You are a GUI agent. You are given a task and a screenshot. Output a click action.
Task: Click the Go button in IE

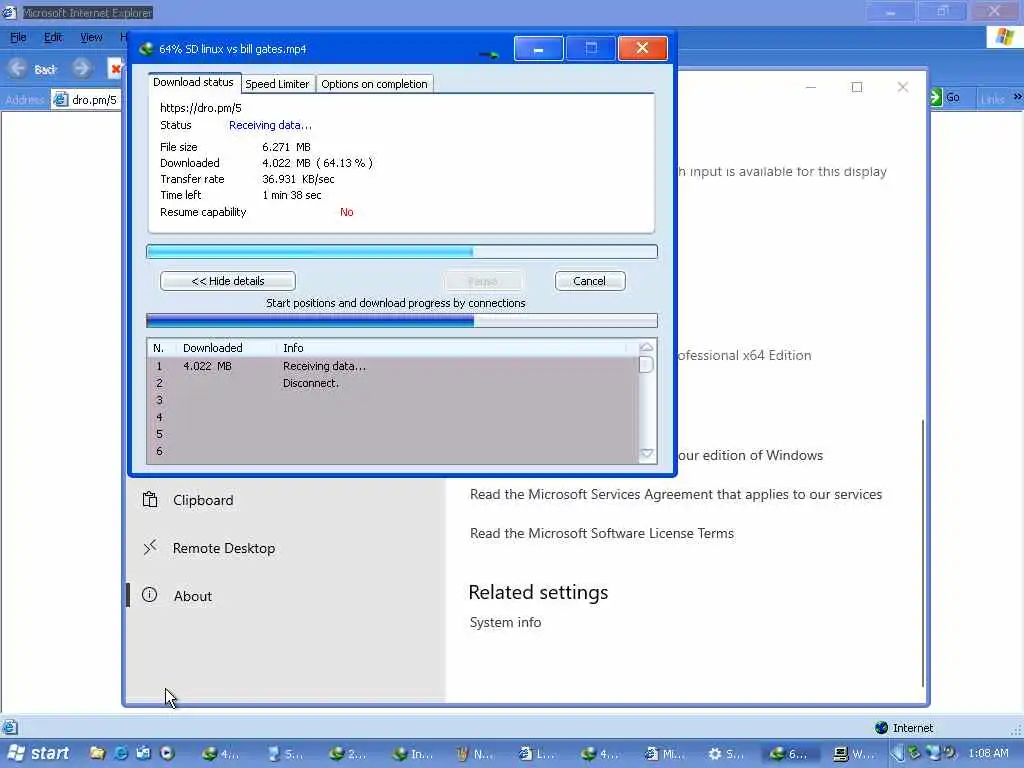945,97
